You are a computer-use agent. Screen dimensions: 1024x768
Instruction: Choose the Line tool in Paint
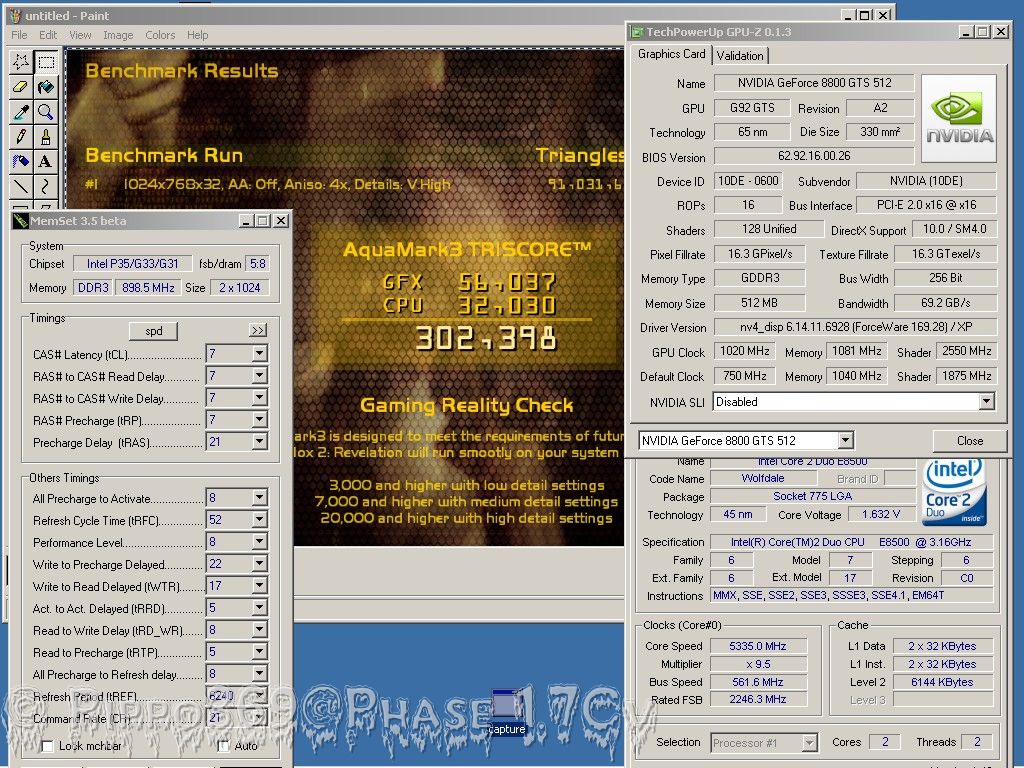point(21,186)
